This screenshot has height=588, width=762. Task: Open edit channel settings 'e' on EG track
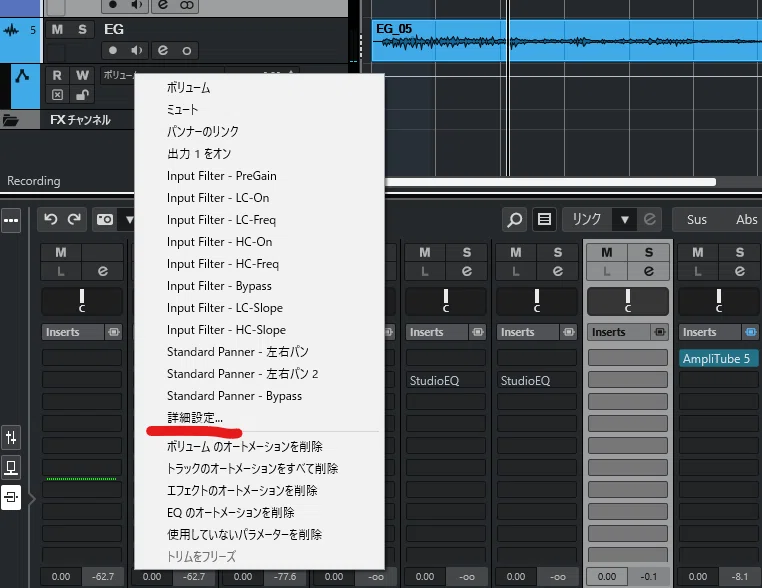(x=162, y=50)
